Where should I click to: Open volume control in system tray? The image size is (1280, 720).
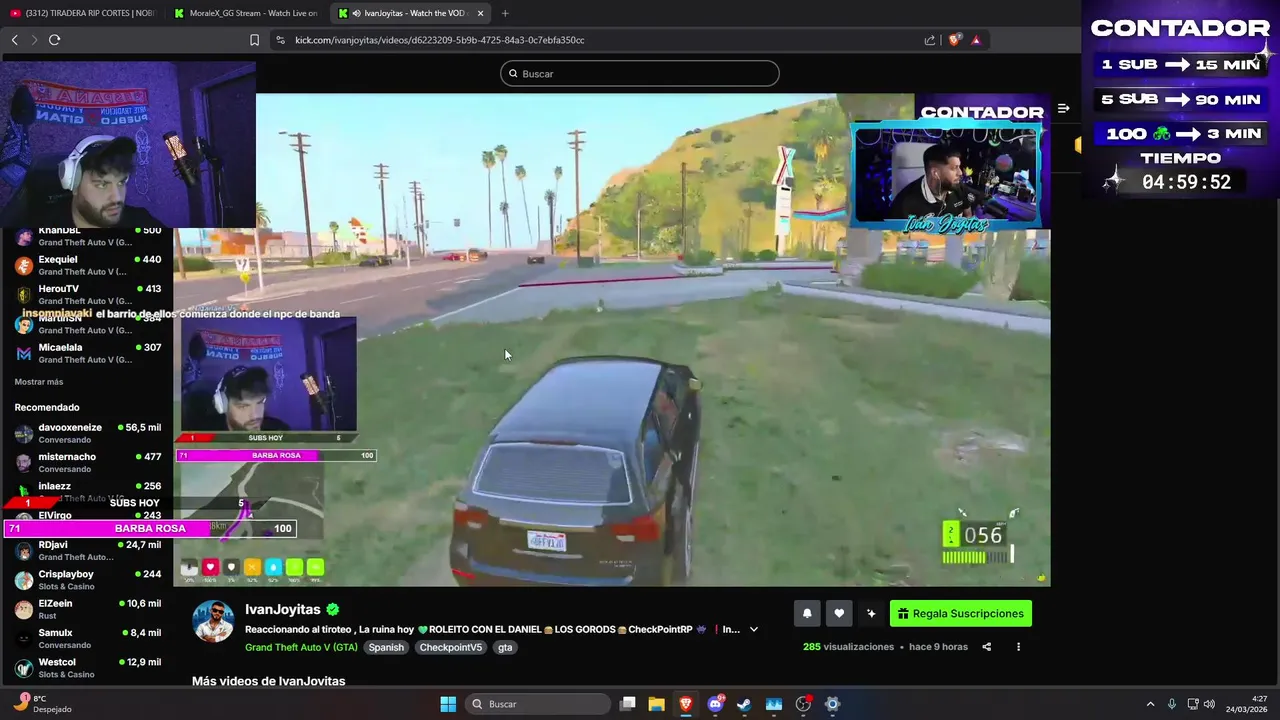[1209, 704]
